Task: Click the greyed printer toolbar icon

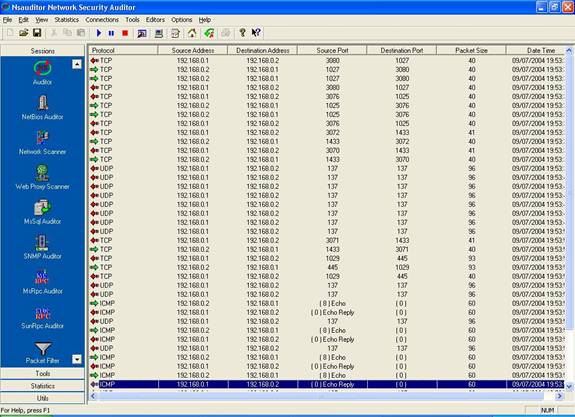Action: (226, 33)
